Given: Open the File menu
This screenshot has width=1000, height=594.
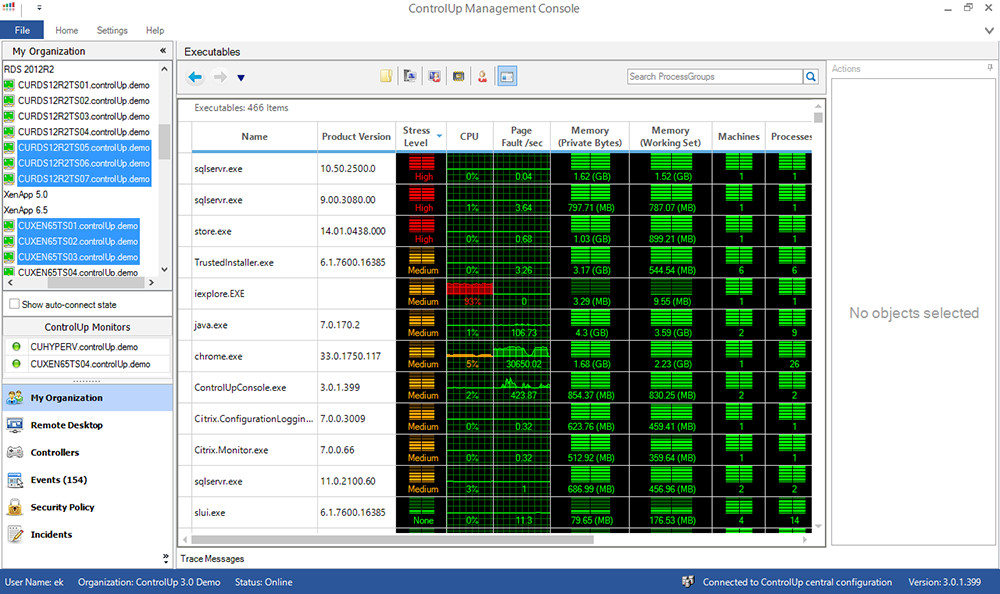Looking at the screenshot, I should pos(22,30).
